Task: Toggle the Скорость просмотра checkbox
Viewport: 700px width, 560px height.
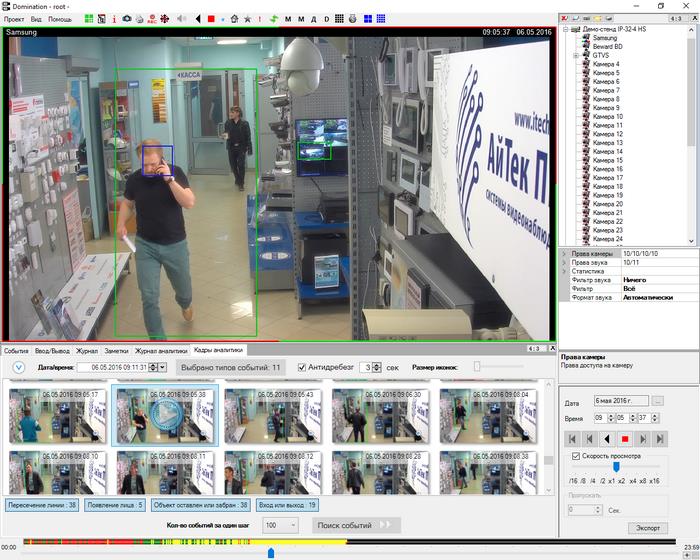Action: 576,456
